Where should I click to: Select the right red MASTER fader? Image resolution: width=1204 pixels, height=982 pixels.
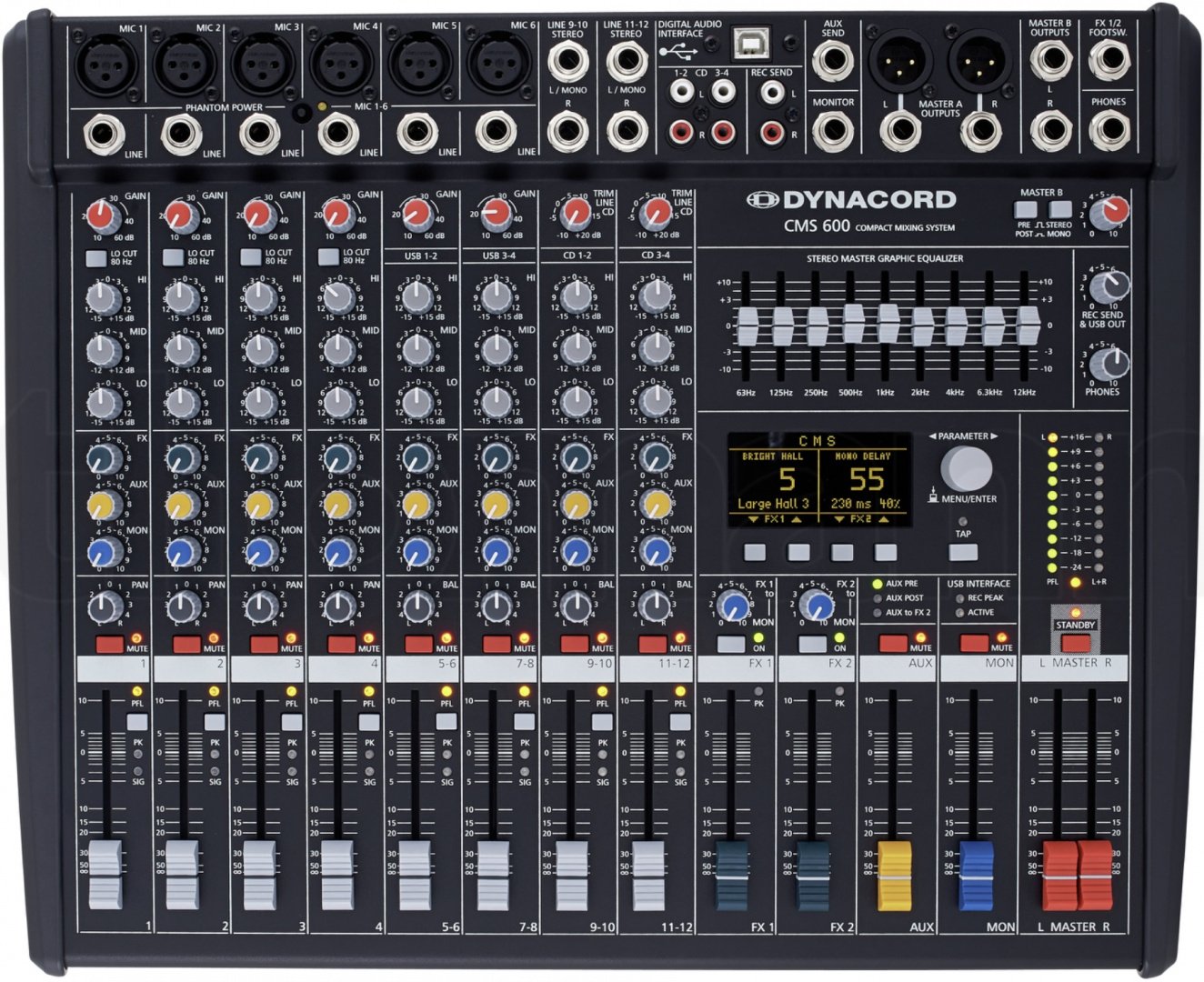(1095, 875)
